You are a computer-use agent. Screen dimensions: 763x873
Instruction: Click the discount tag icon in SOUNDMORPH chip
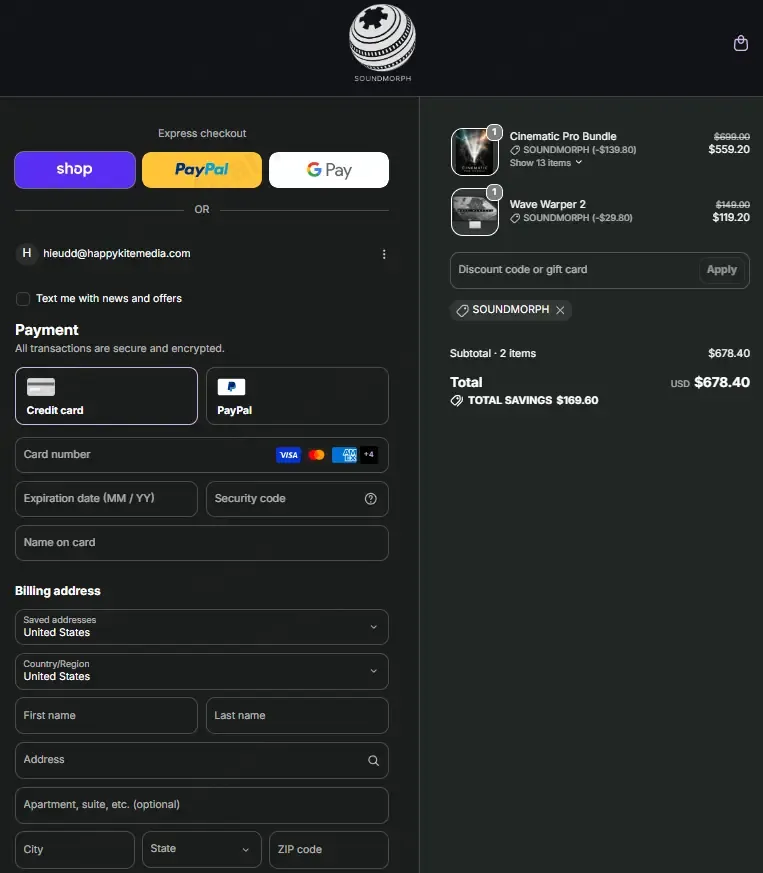462,310
